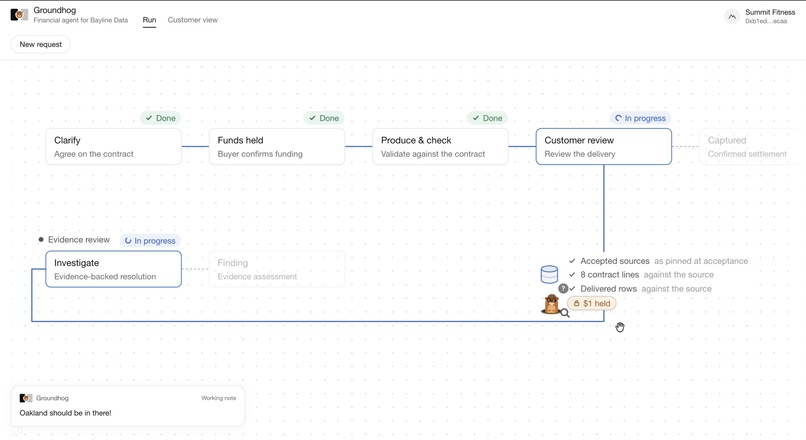806x440 pixels.
Task: Click the Groundhog icon in working note
Action: (x=26, y=398)
